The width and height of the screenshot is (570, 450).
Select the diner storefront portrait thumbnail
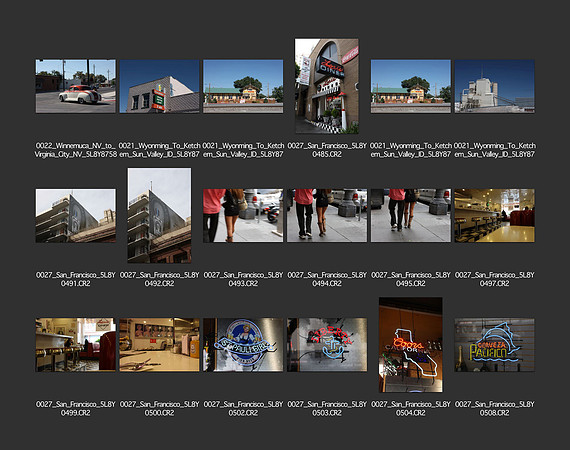(x=327, y=86)
